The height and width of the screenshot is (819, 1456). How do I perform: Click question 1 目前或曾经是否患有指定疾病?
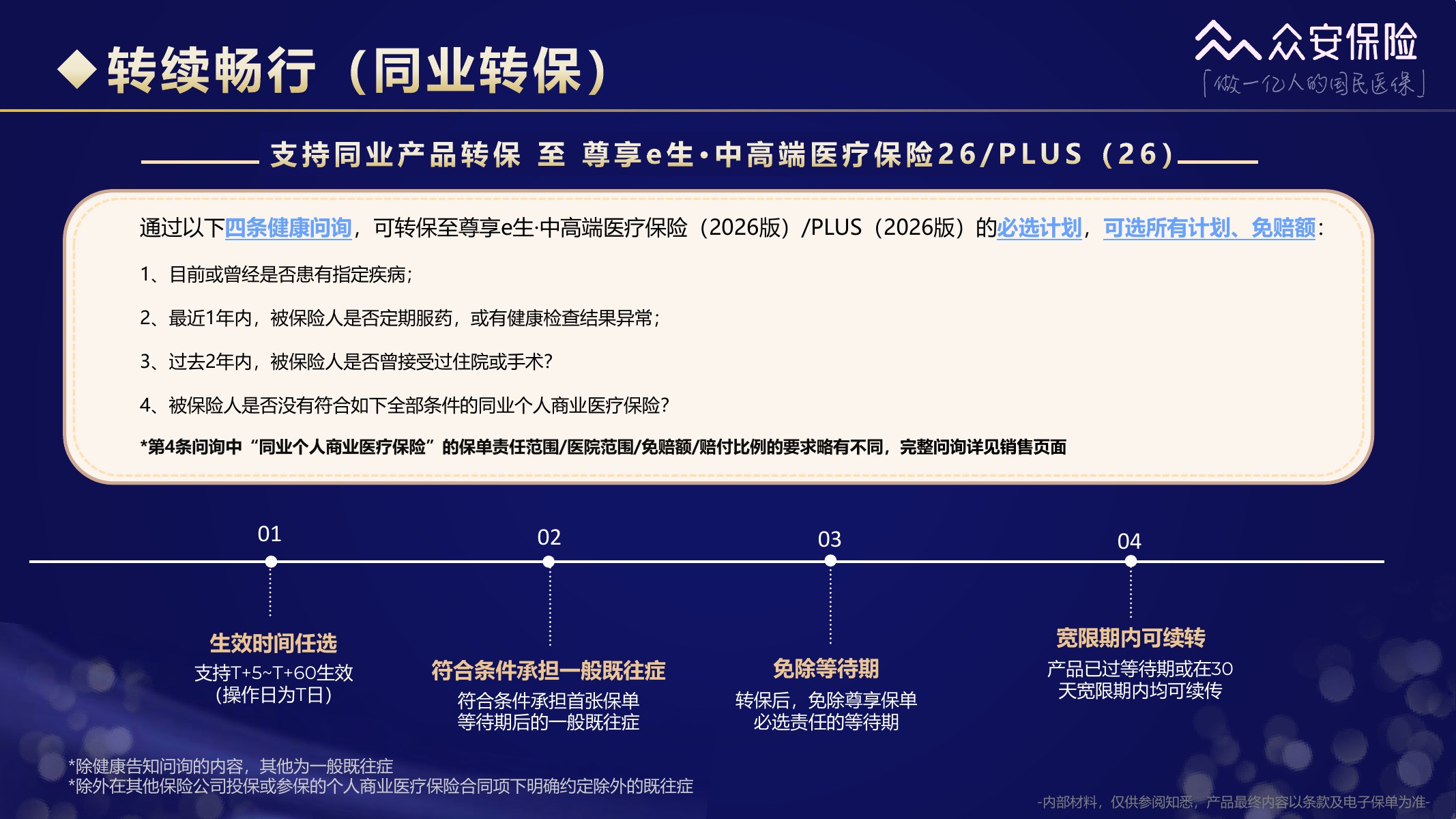pyautogui.click(x=276, y=274)
